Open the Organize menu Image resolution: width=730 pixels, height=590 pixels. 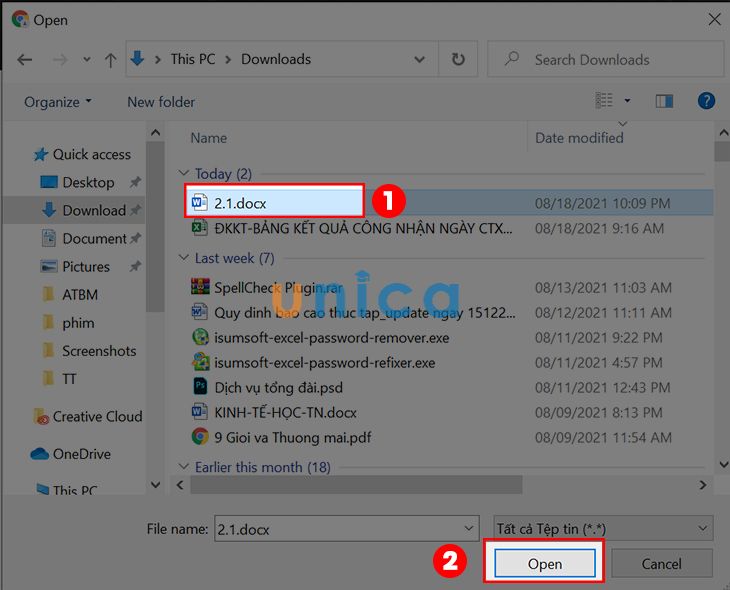(58, 102)
